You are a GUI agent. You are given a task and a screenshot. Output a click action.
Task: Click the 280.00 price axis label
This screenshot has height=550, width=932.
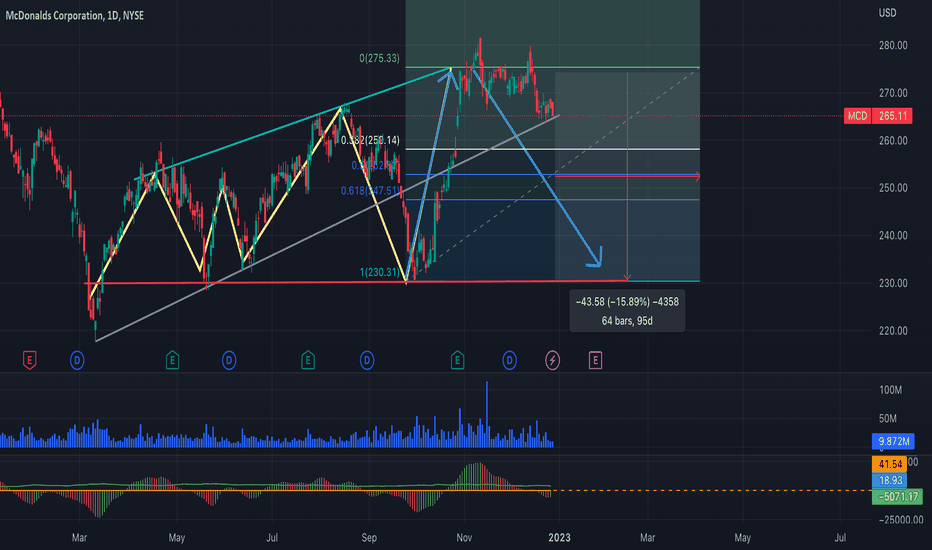click(893, 45)
